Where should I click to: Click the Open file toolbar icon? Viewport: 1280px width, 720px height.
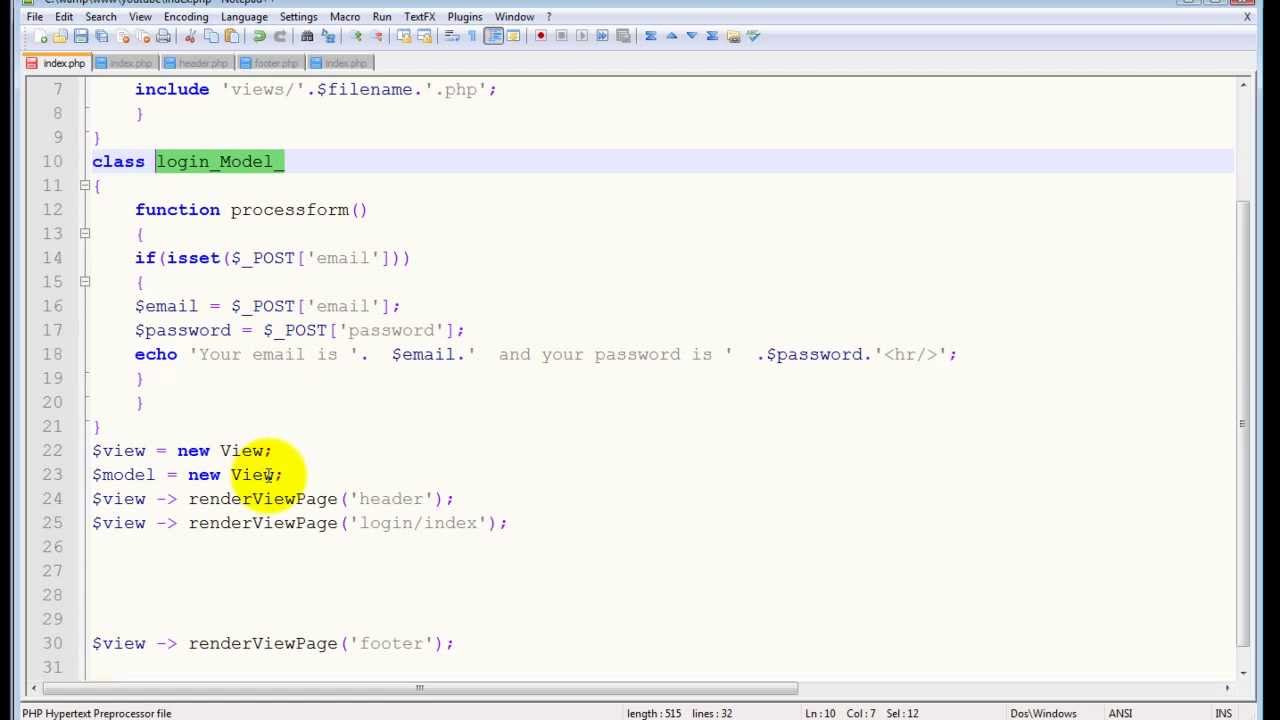(60, 36)
